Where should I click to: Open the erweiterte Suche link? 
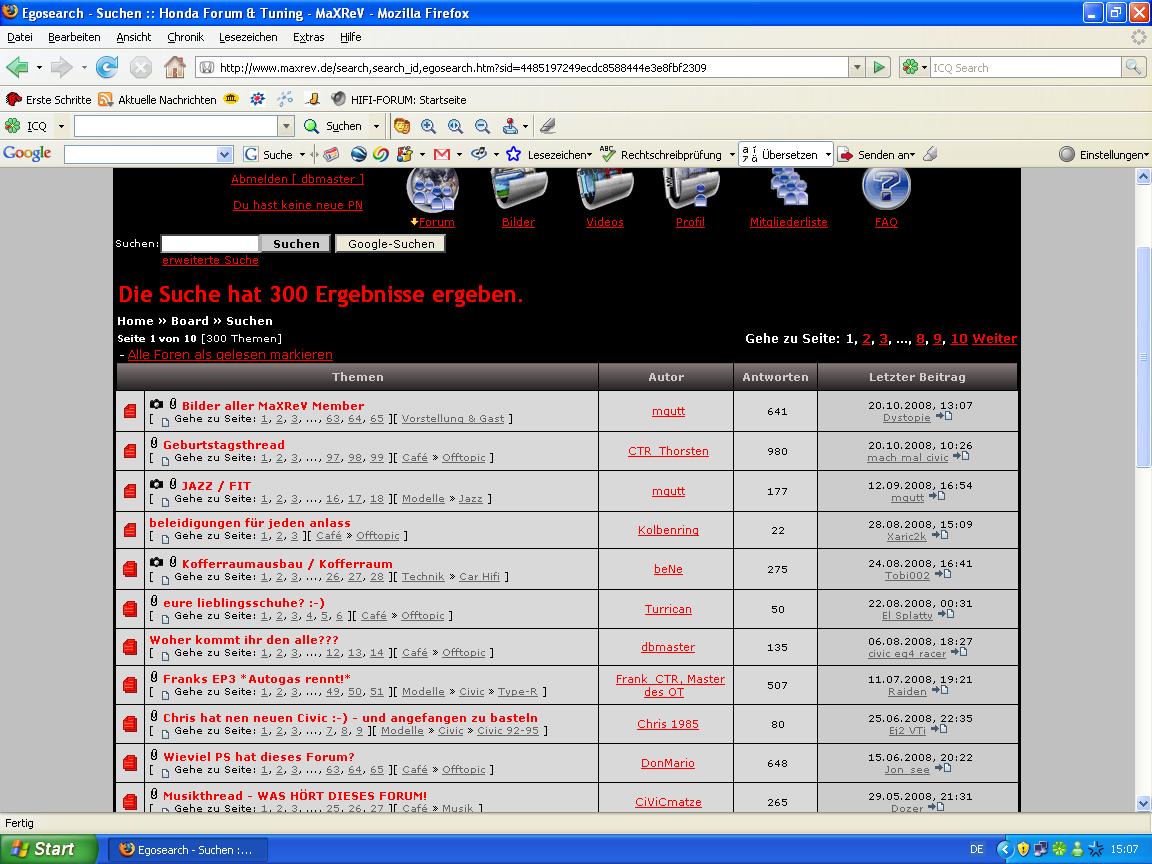point(210,260)
